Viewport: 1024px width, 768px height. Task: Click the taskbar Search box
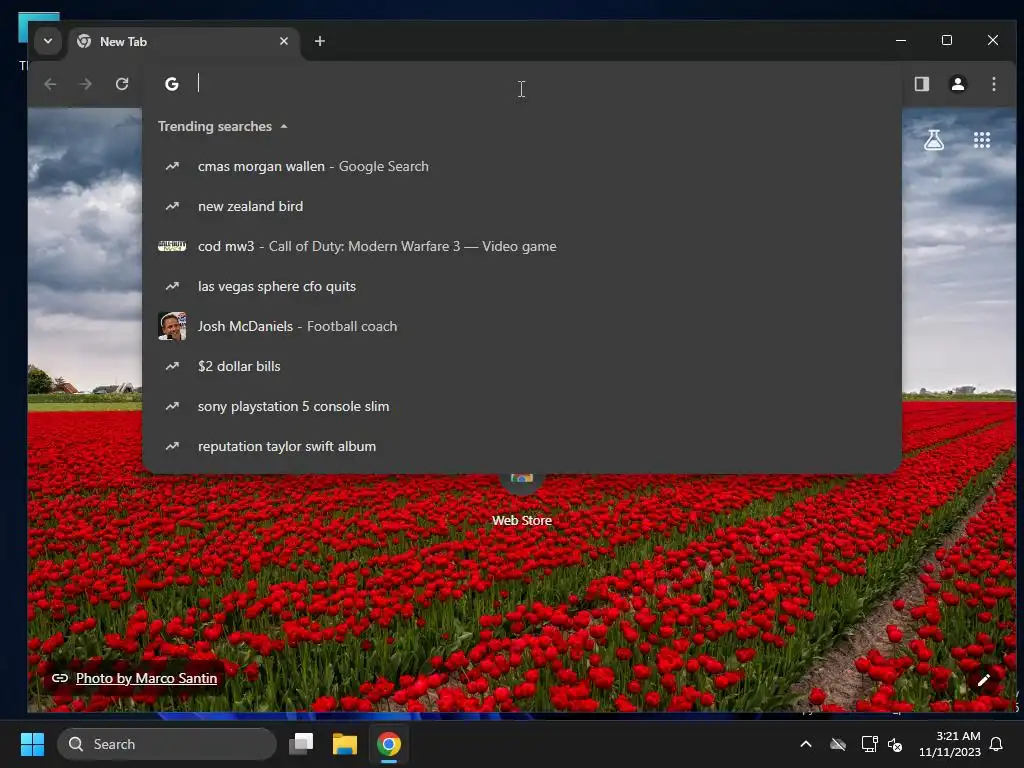tap(167, 744)
